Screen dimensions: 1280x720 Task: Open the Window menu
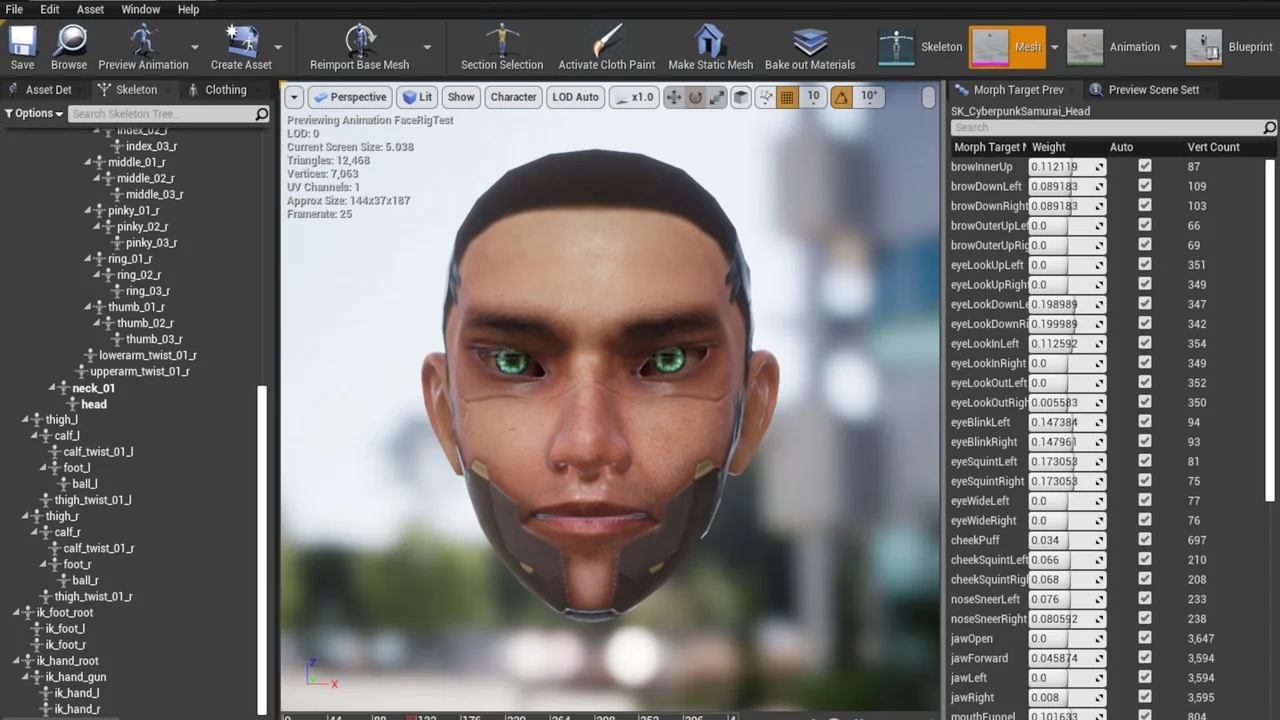tap(140, 9)
